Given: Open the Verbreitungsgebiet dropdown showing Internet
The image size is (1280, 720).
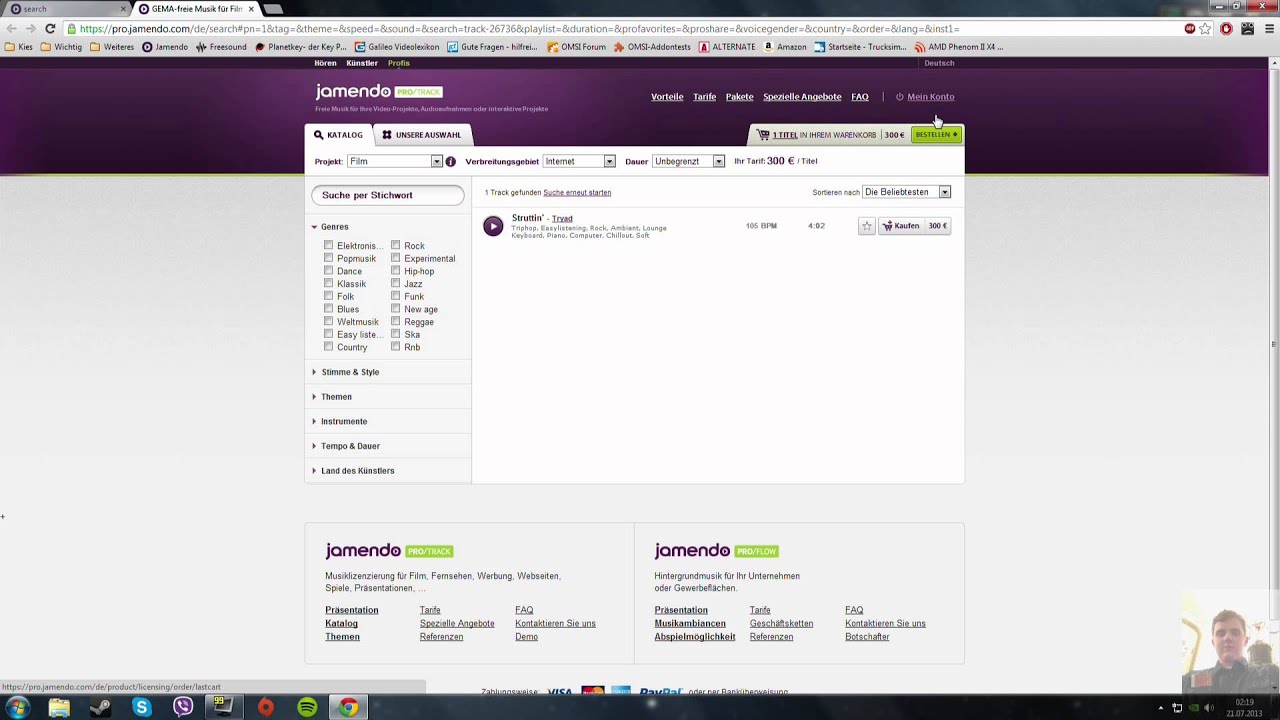Looking at the screenshot, I should tap(579, 161).
